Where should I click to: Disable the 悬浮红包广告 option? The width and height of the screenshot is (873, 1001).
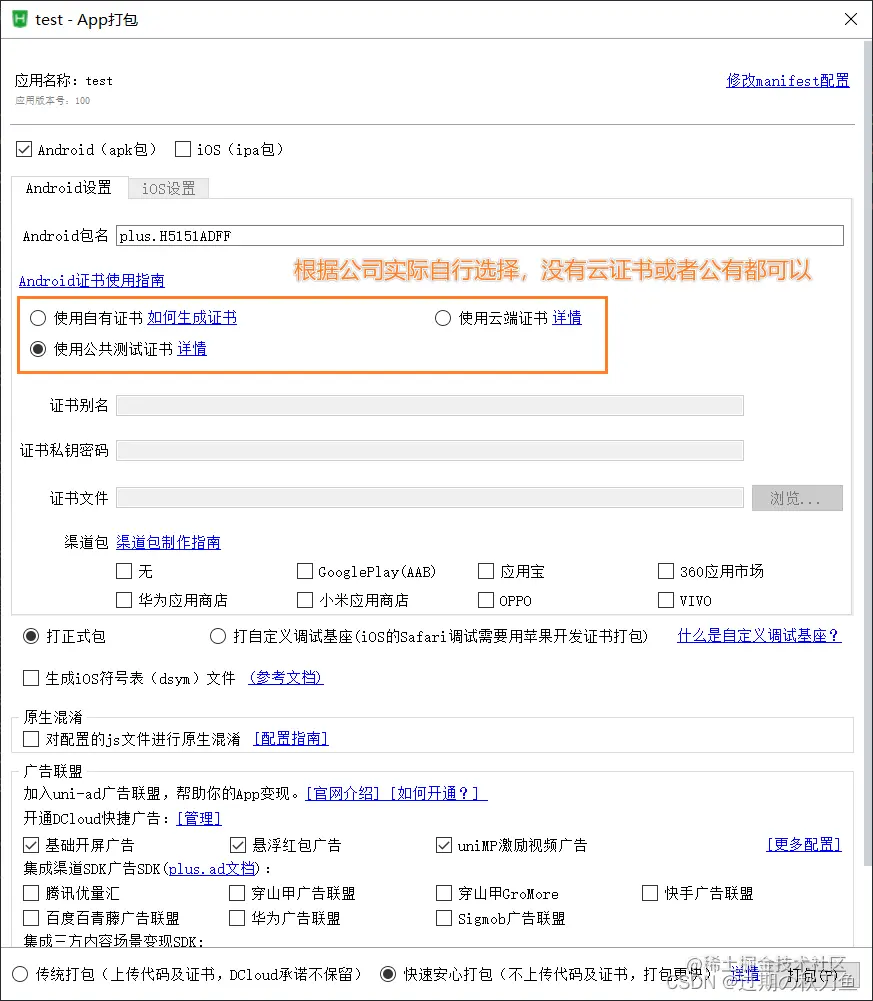238,844
